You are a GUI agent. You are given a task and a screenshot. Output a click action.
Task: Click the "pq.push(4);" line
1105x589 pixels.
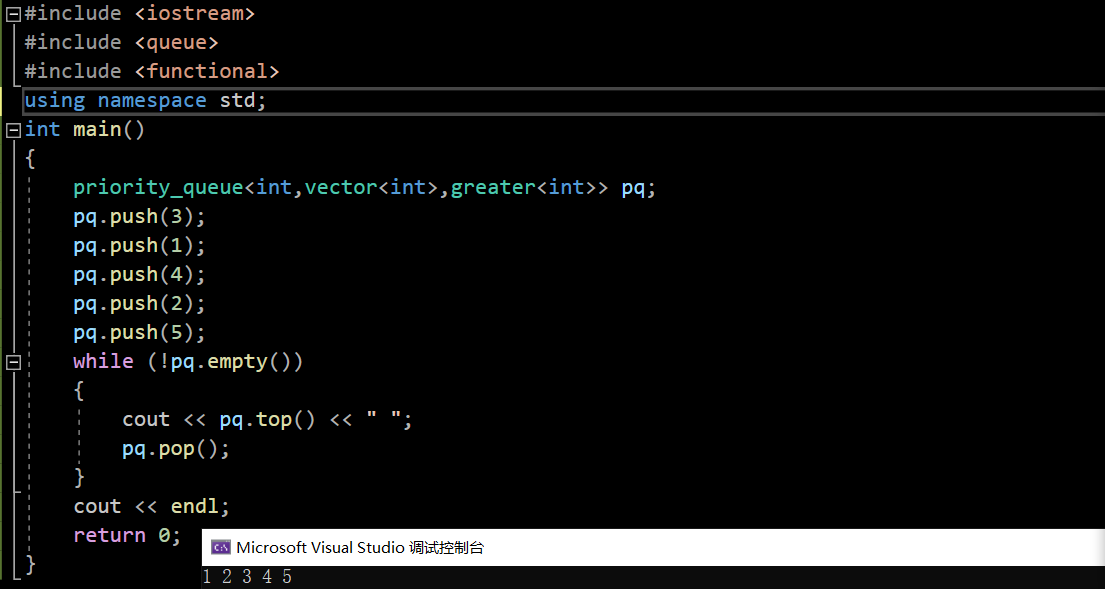[x=140, y=274]
